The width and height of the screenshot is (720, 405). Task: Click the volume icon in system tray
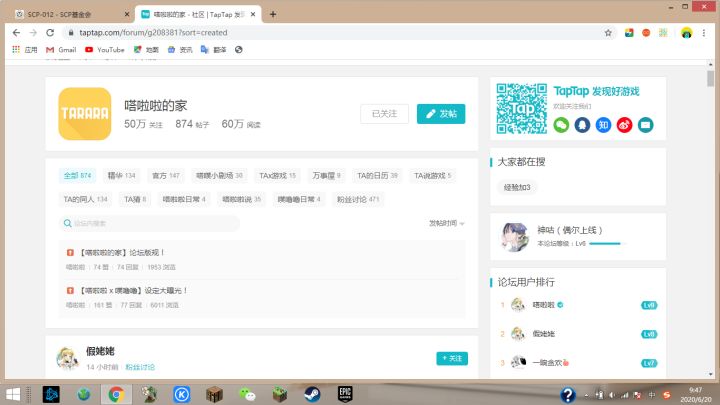tap(612, 395)
